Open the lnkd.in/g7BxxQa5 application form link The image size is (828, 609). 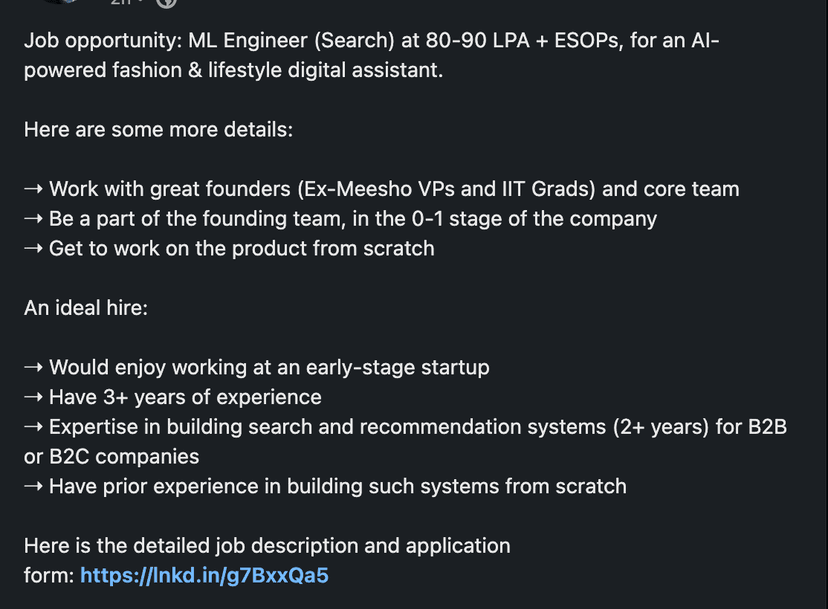tap(204, 575)
